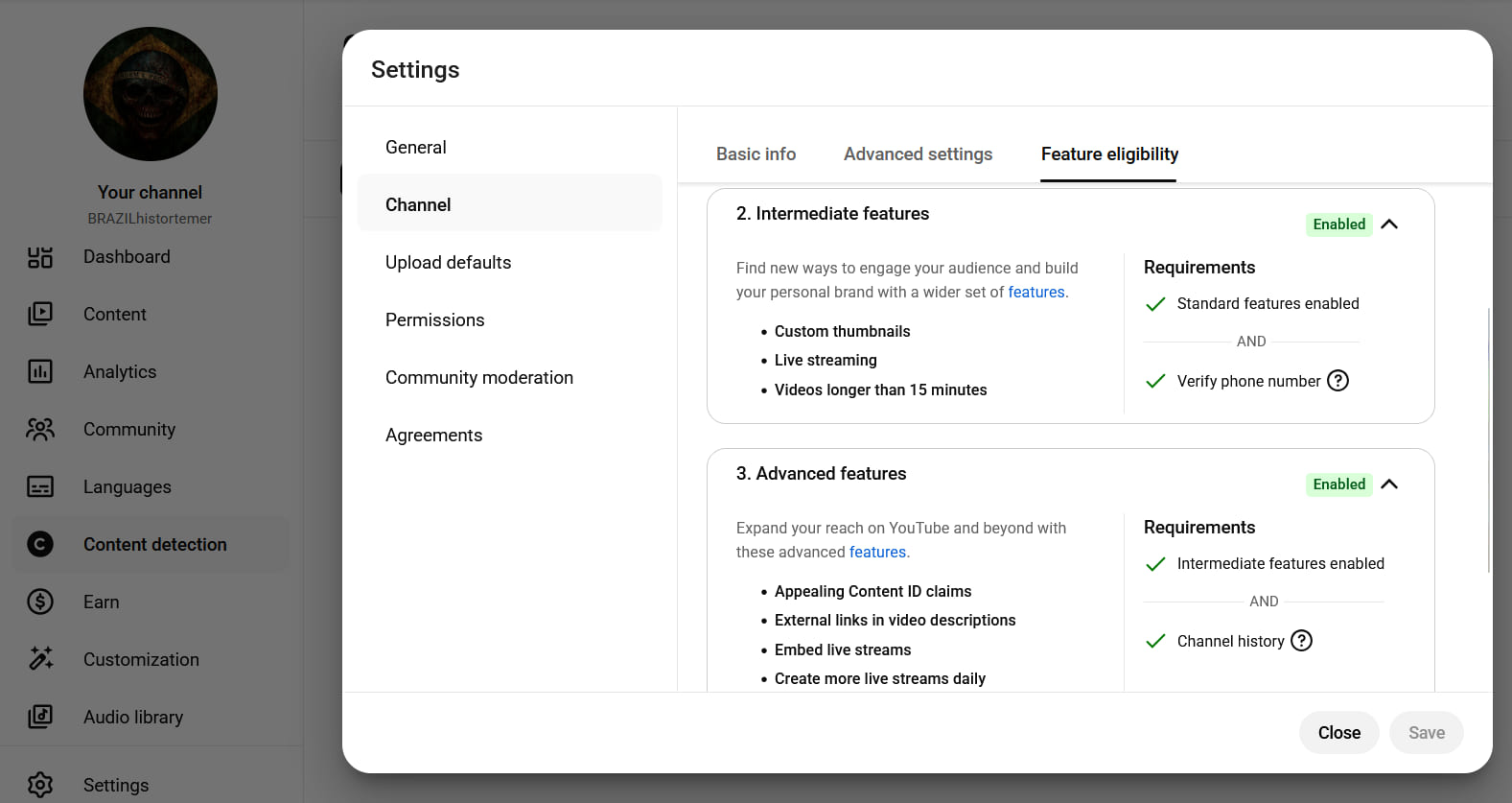Click help icon next to Channel history
This screenshot has height=803, width=1512.
[1301, 641]
